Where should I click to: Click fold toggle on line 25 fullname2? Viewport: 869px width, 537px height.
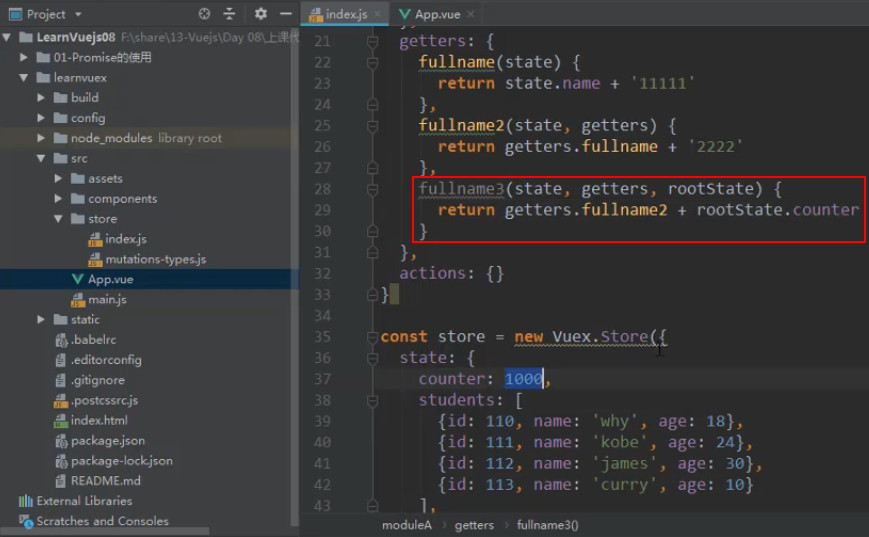pyautogui.click(x=372, y=126)
